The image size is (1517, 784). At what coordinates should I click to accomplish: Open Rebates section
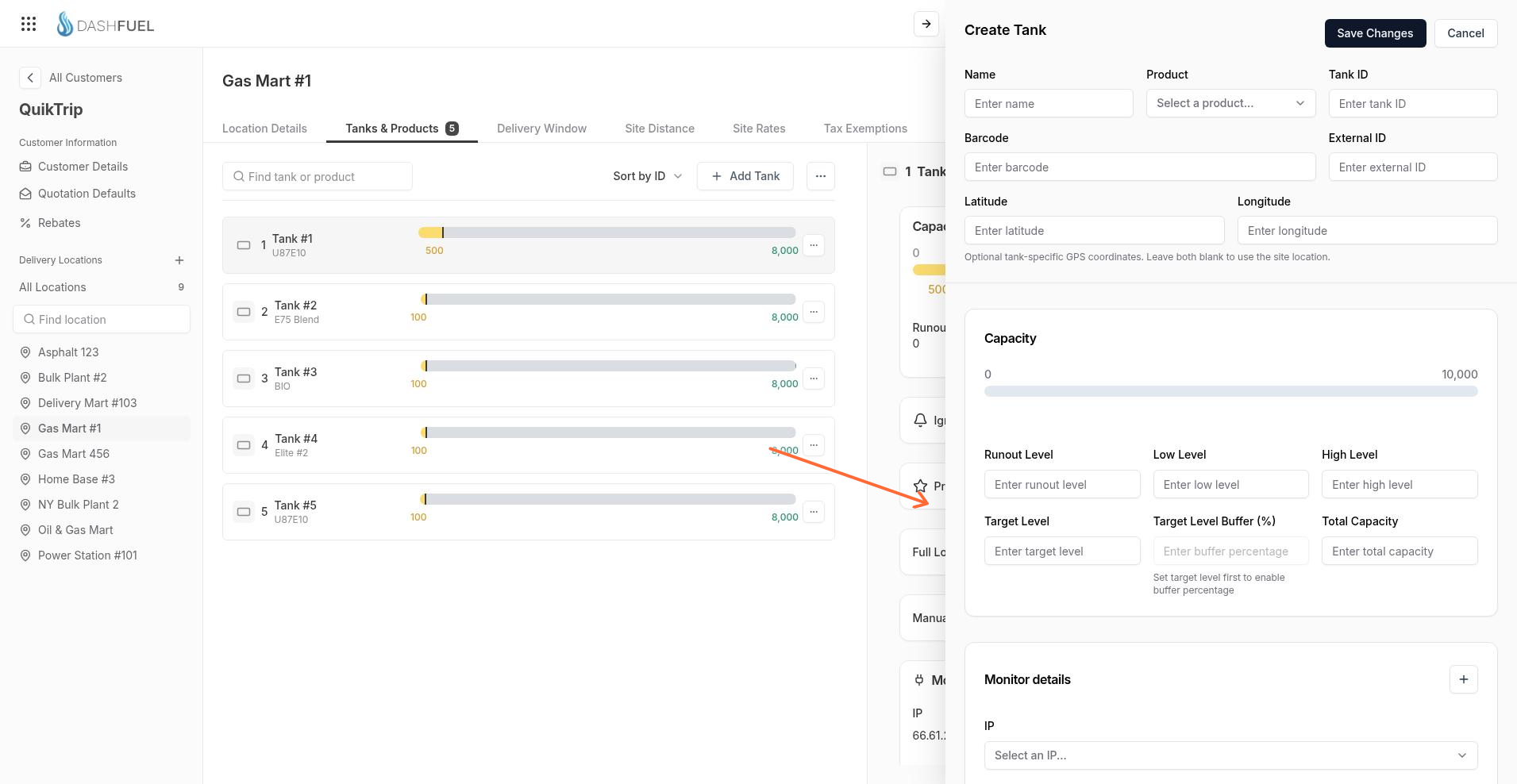(59, 223)
